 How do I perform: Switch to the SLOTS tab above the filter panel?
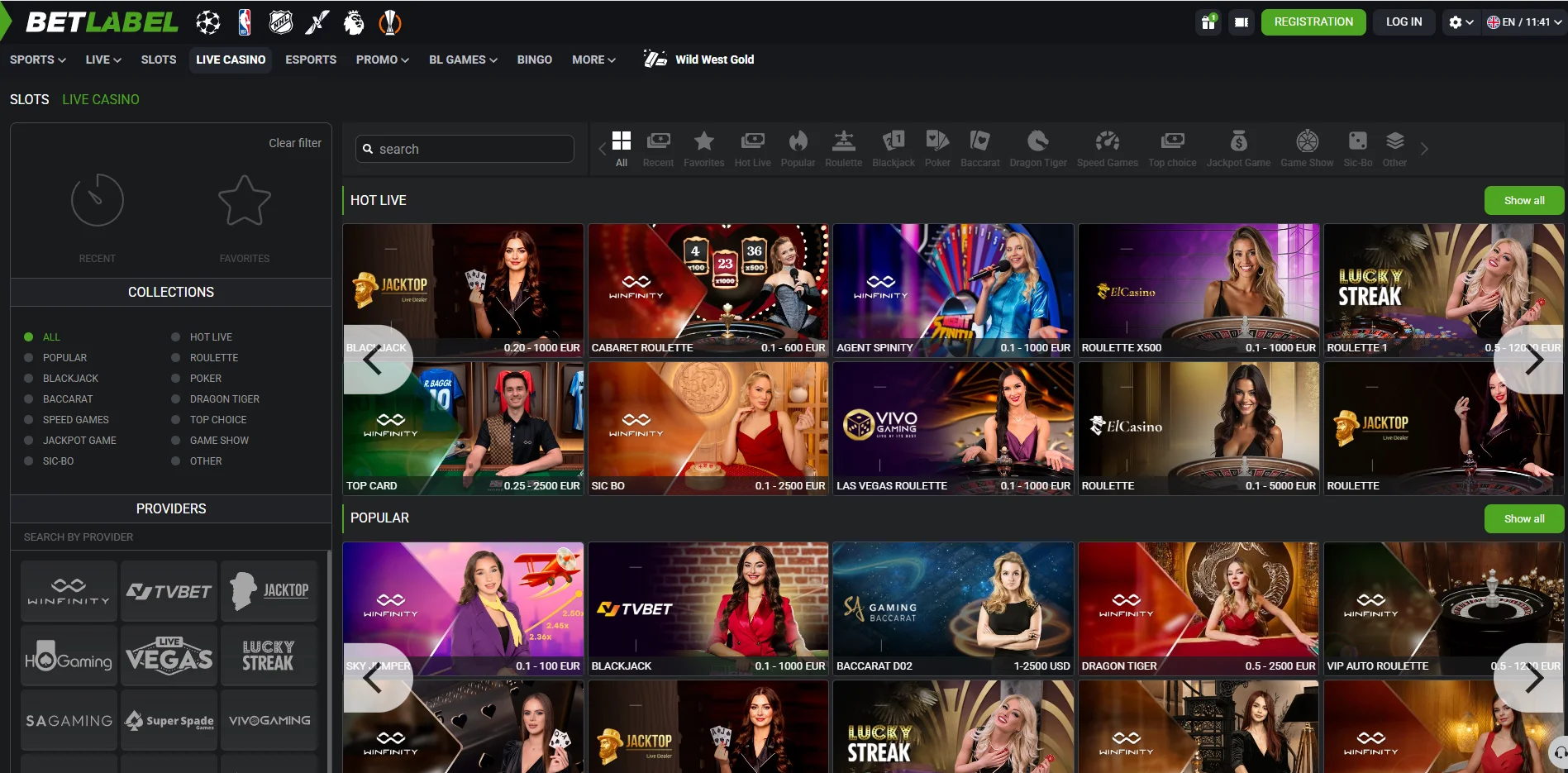click(30, 99)
